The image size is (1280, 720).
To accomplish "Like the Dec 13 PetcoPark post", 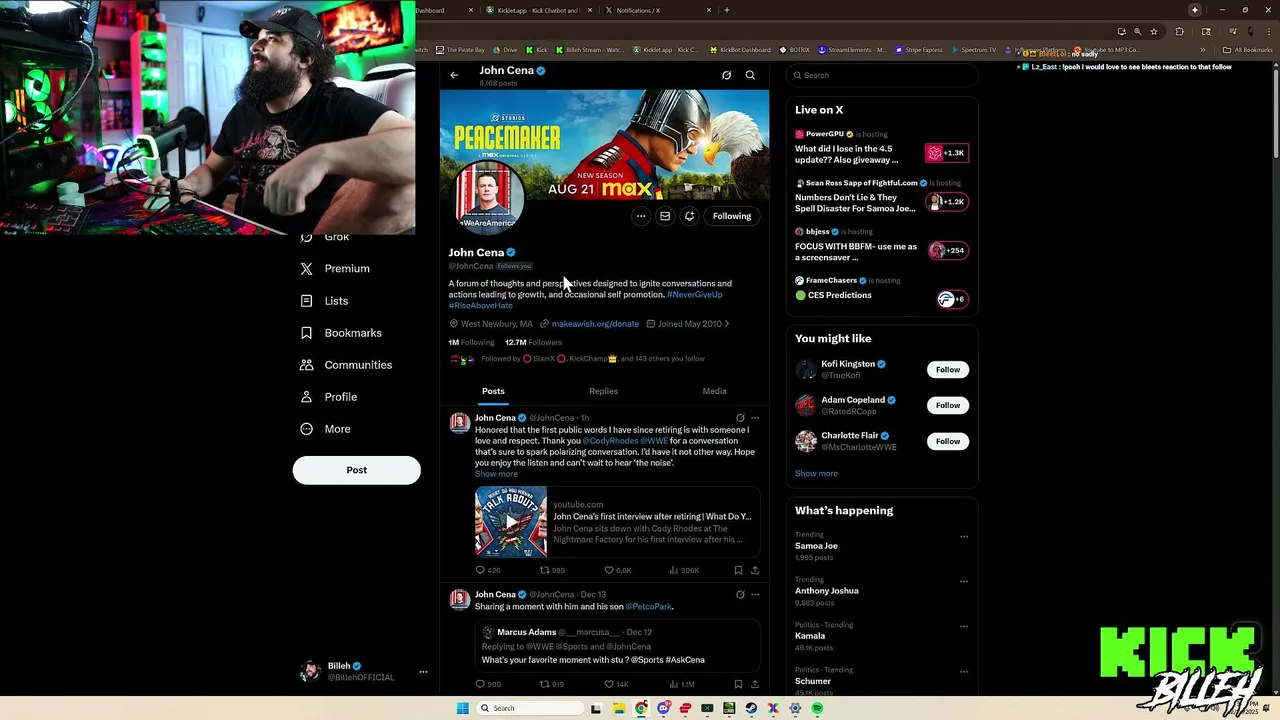I will (x=617, y=684).
